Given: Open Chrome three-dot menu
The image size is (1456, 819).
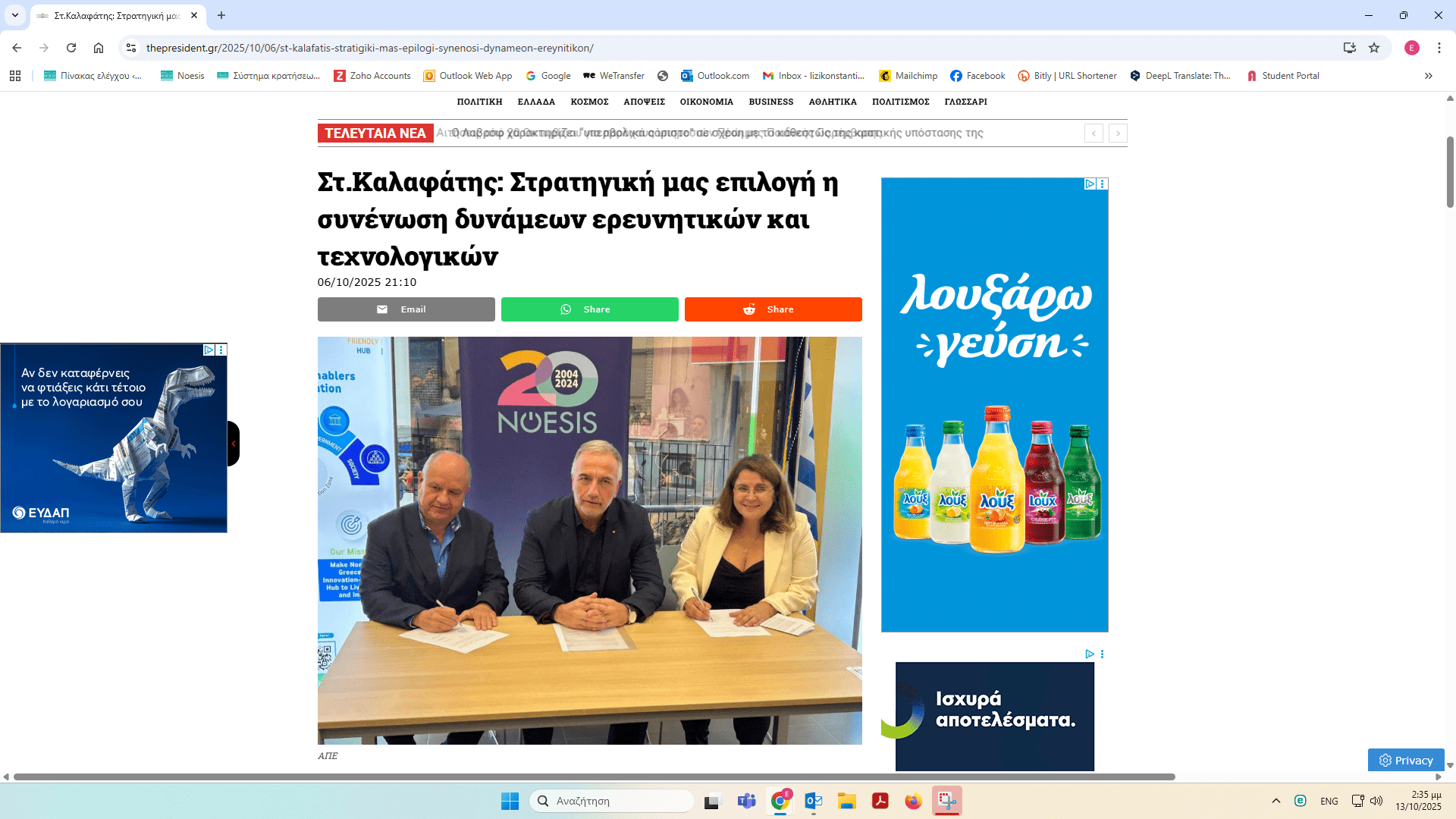Looking at the screenshot, I should tap(1439, 48).
